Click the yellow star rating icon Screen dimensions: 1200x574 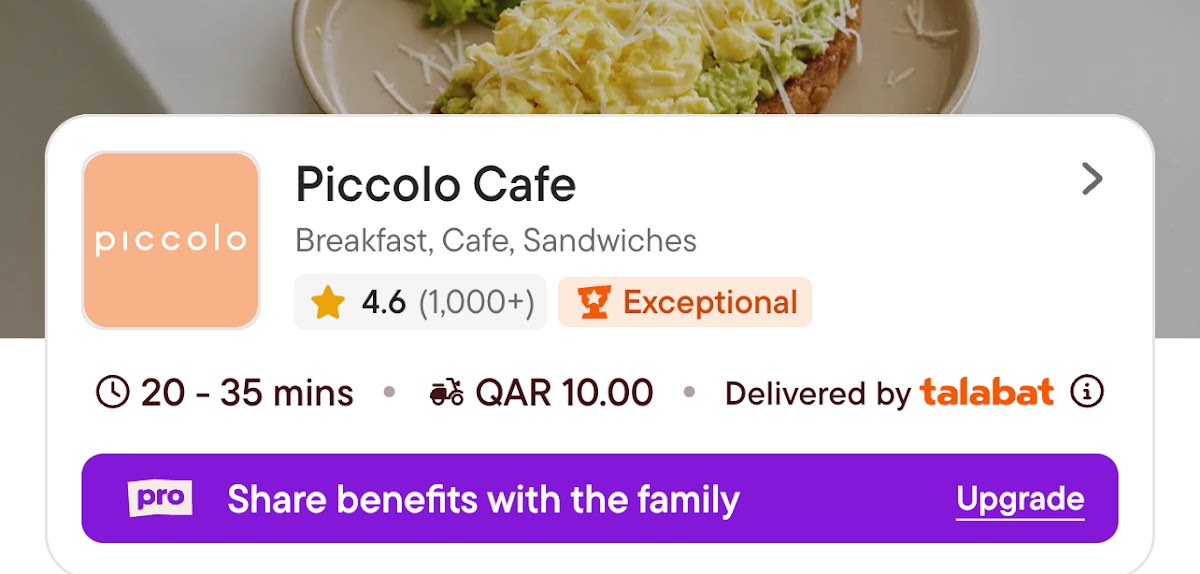coord(327,302)
